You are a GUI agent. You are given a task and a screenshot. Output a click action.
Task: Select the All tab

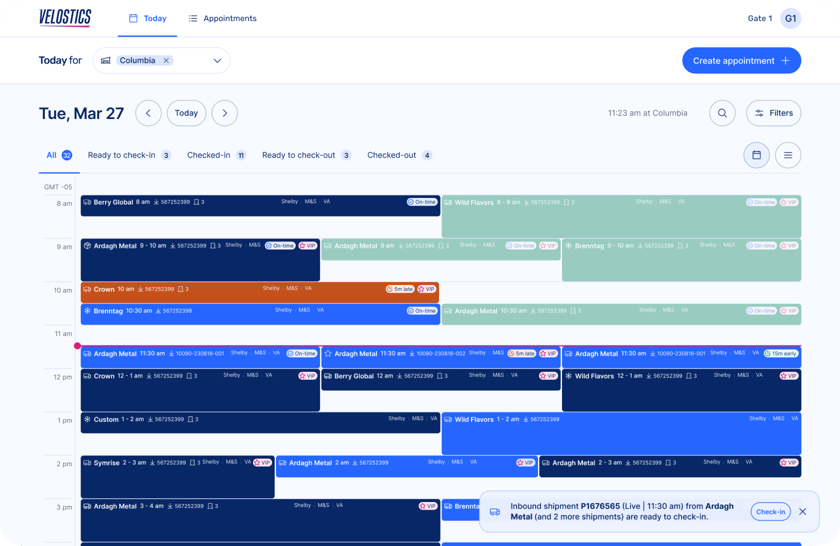coord(59,155)
